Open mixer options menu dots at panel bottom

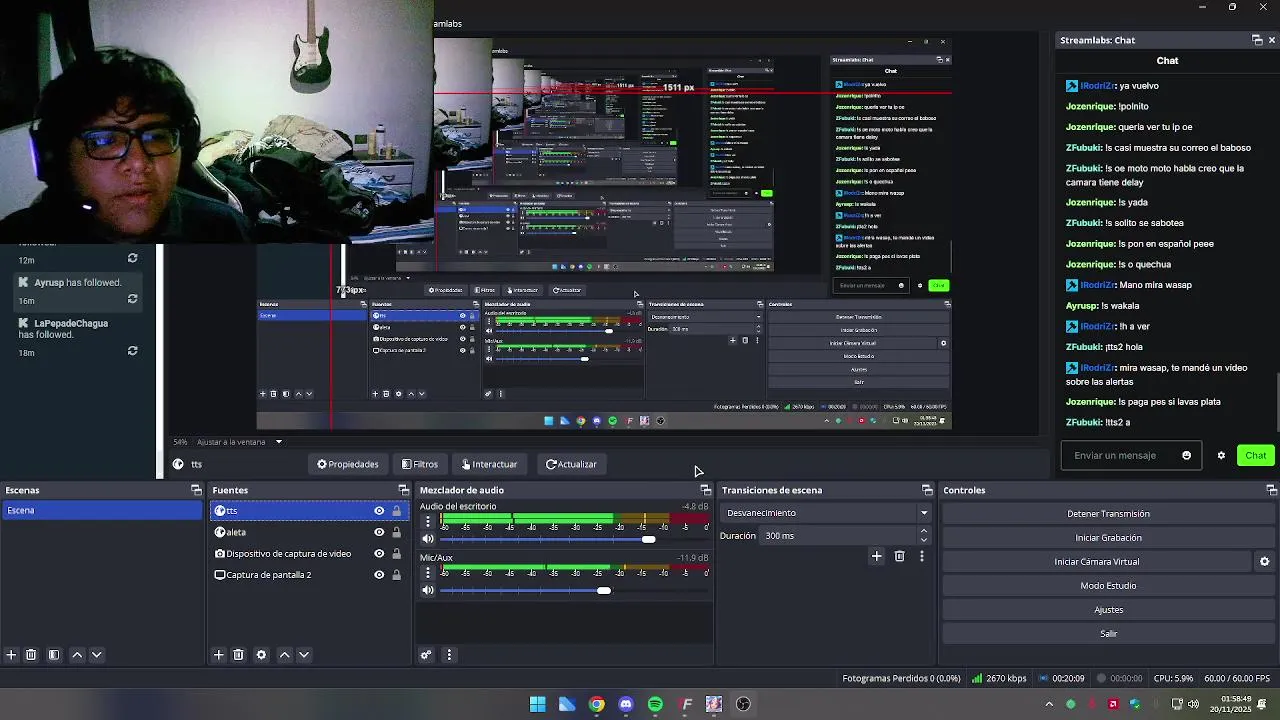[448, 655]
